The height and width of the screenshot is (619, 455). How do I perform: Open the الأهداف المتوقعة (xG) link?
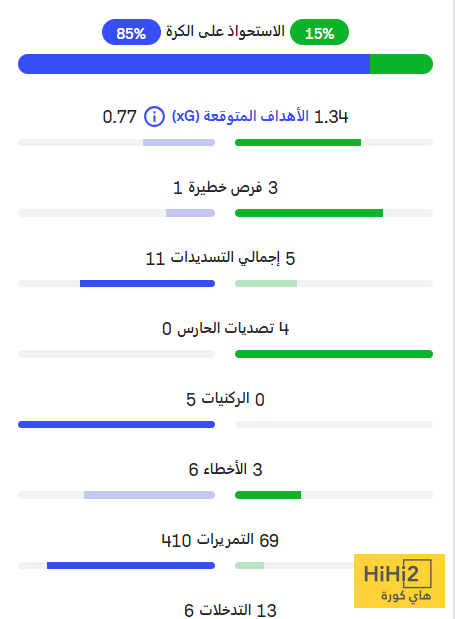[x=240, y=116]
